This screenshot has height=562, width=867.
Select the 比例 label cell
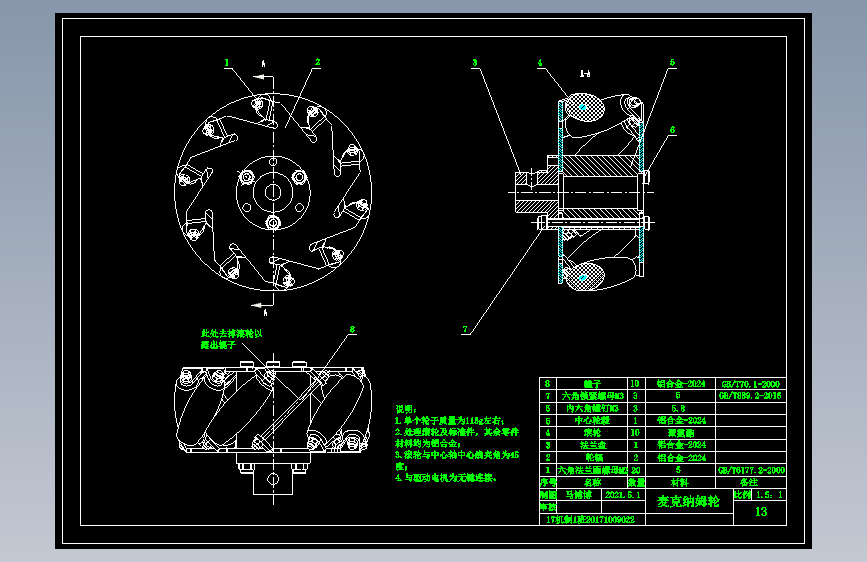coord(743,495)
